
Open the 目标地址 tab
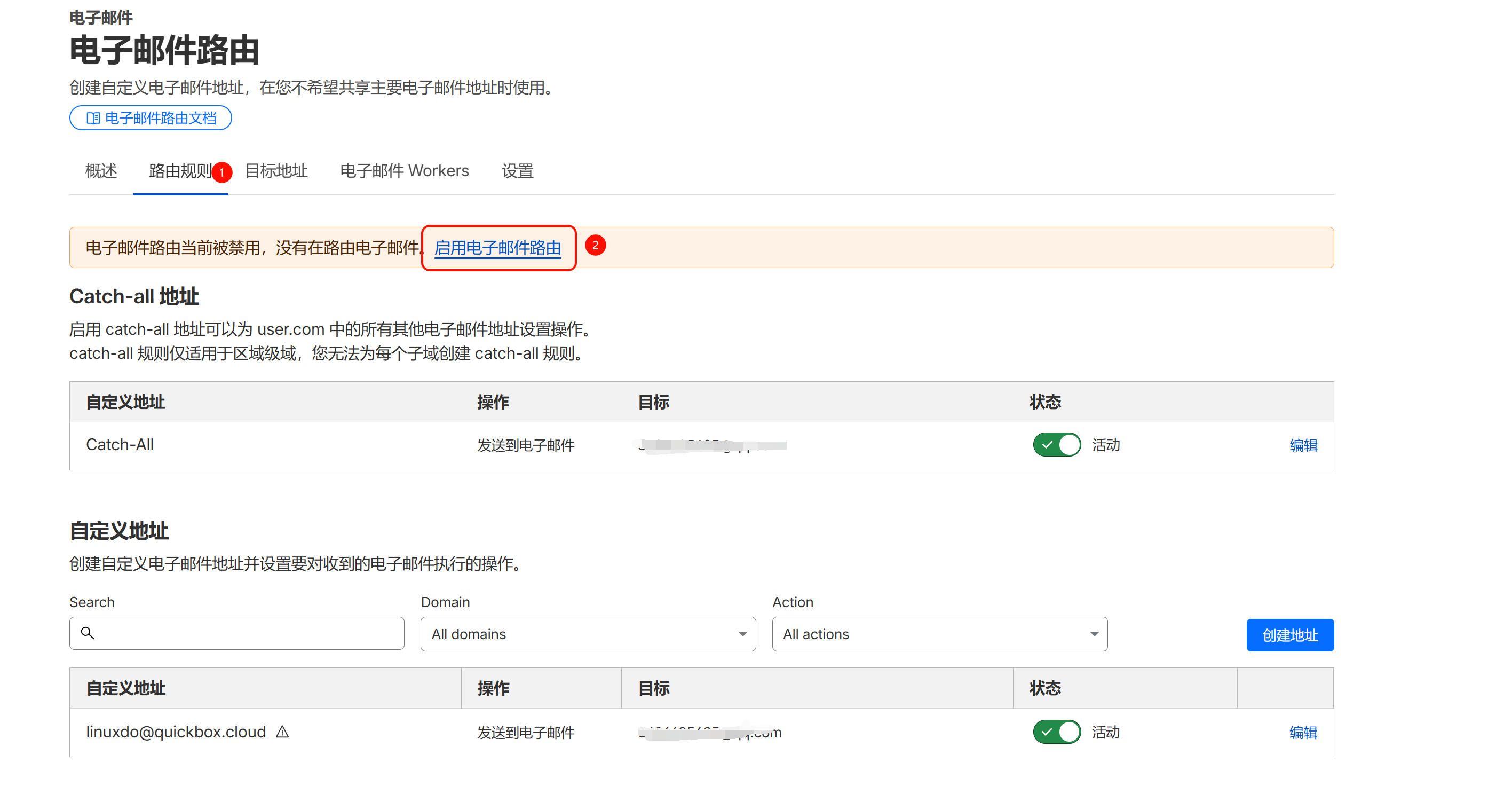click(276, 171)
